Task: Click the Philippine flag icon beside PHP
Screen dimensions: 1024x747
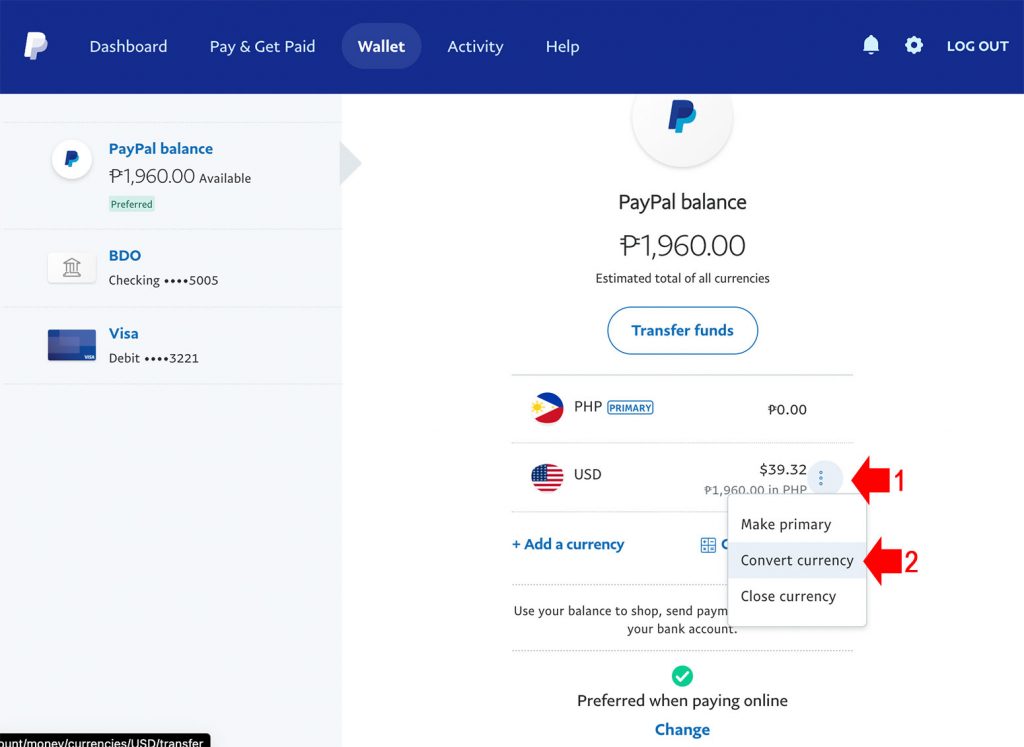Action: click(547, 408)
